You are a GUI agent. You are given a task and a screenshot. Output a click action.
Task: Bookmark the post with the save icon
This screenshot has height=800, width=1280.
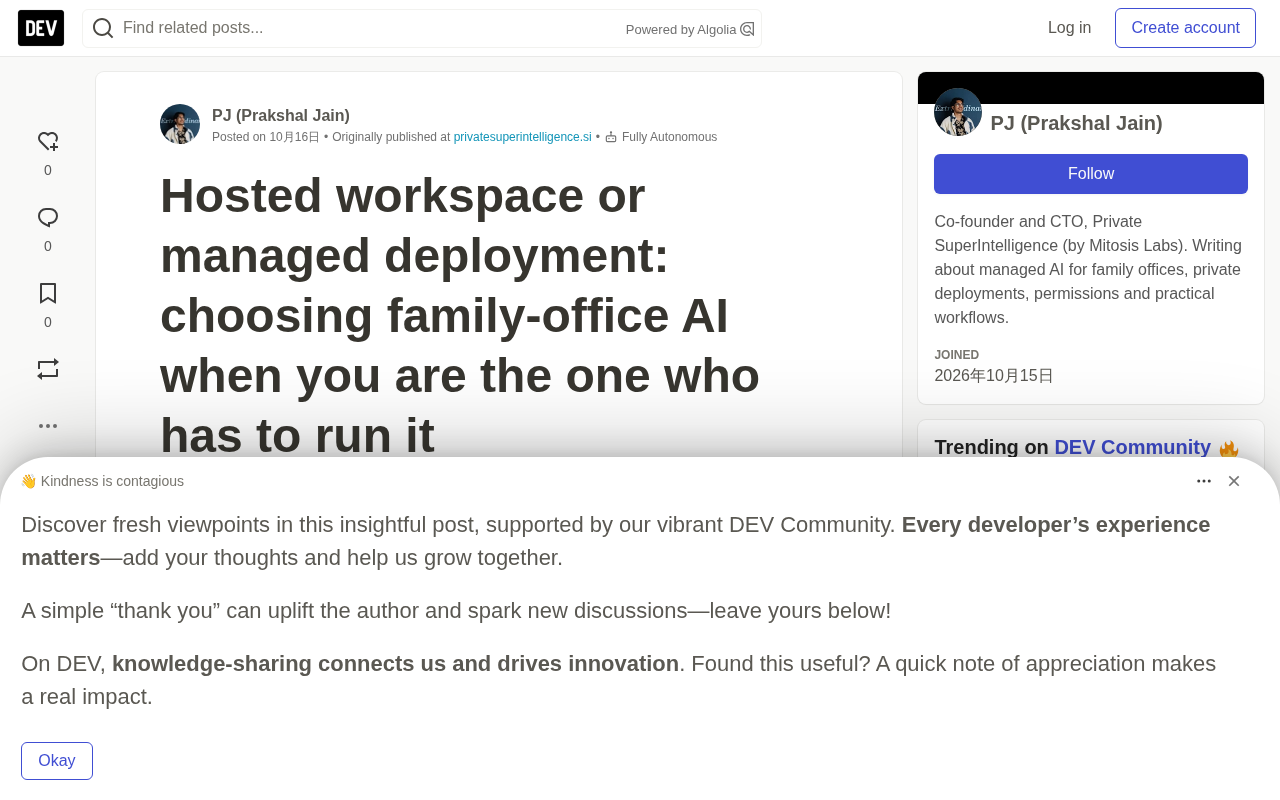click(x=48, y=293)
